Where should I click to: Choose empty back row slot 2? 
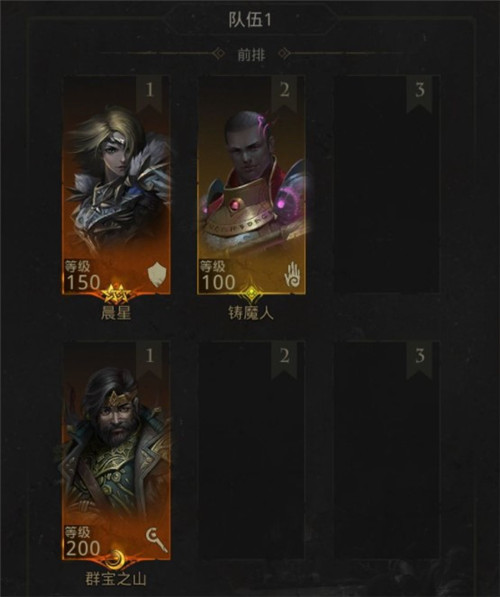[251, 451]
